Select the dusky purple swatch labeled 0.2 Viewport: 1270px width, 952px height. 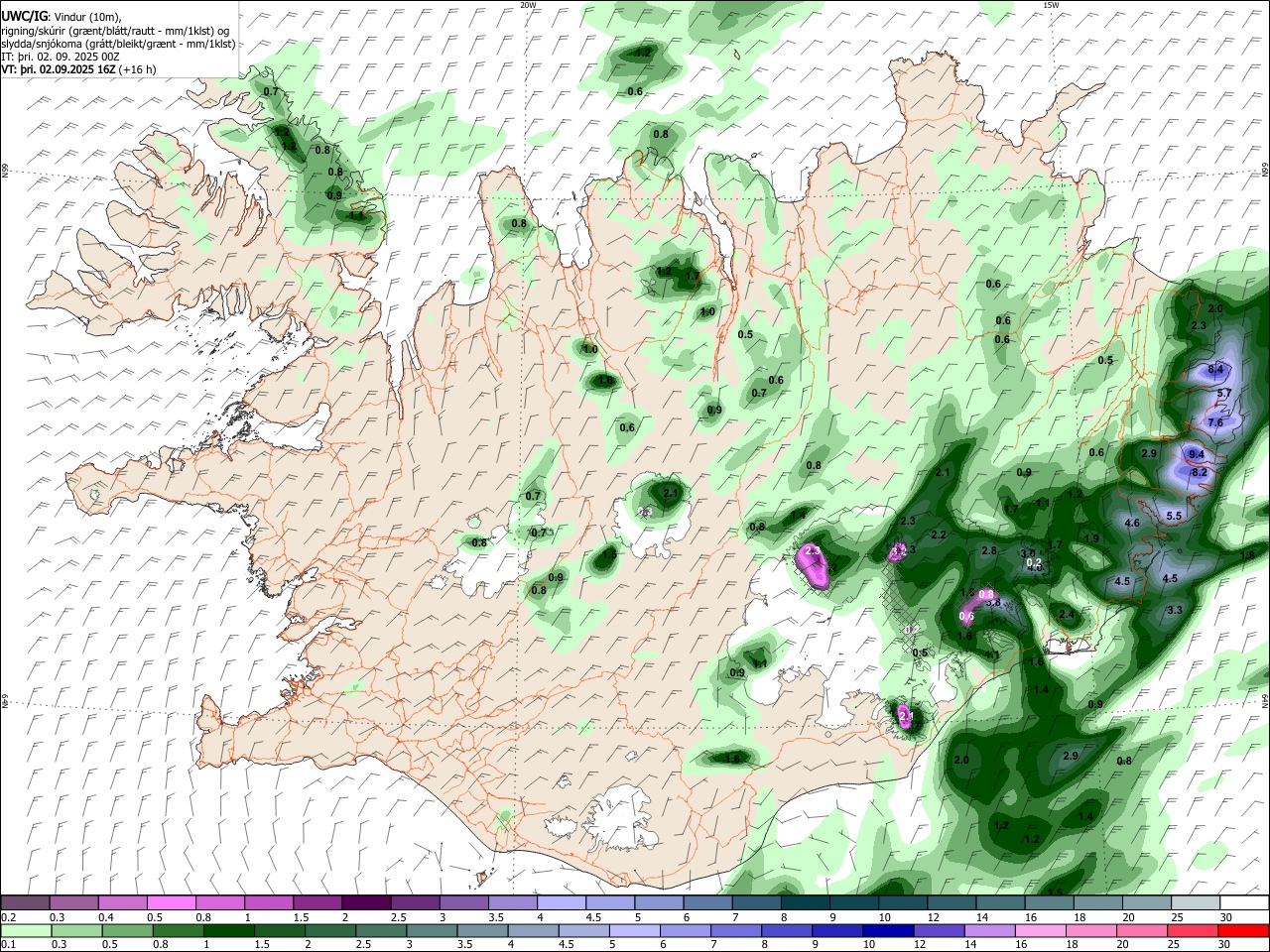25,902
